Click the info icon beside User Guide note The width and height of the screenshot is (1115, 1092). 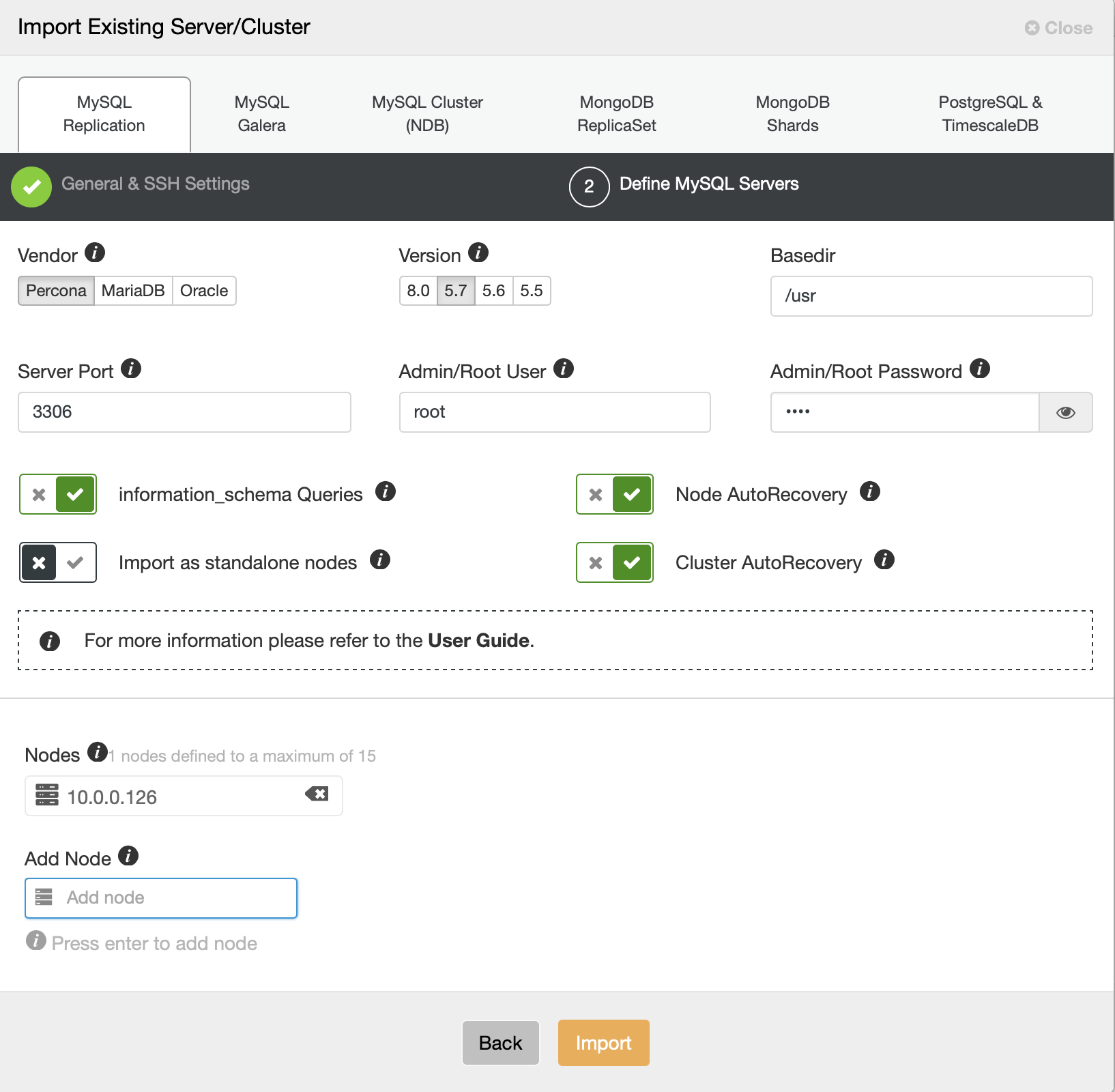click(x=50, y=641)
